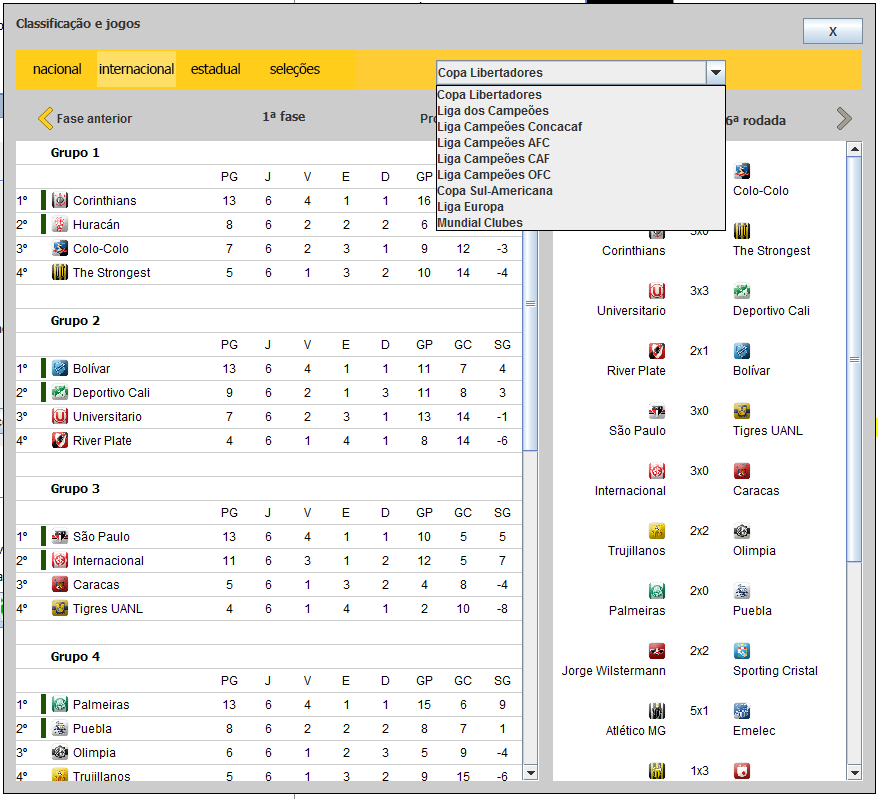Click the 3x3 score for Universitario match
878x799 pixels.
699,291
